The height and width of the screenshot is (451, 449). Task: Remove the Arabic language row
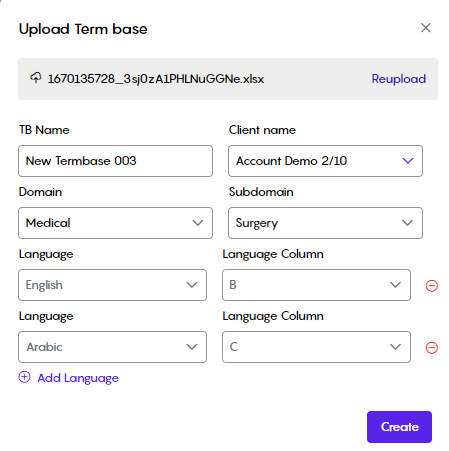432,348
